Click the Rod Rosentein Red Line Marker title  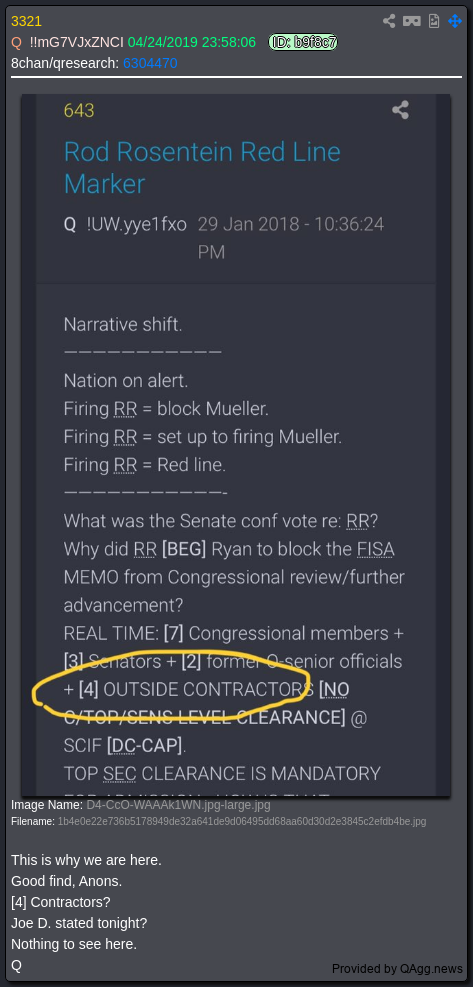pyautogui.click(x=202, y=167)
